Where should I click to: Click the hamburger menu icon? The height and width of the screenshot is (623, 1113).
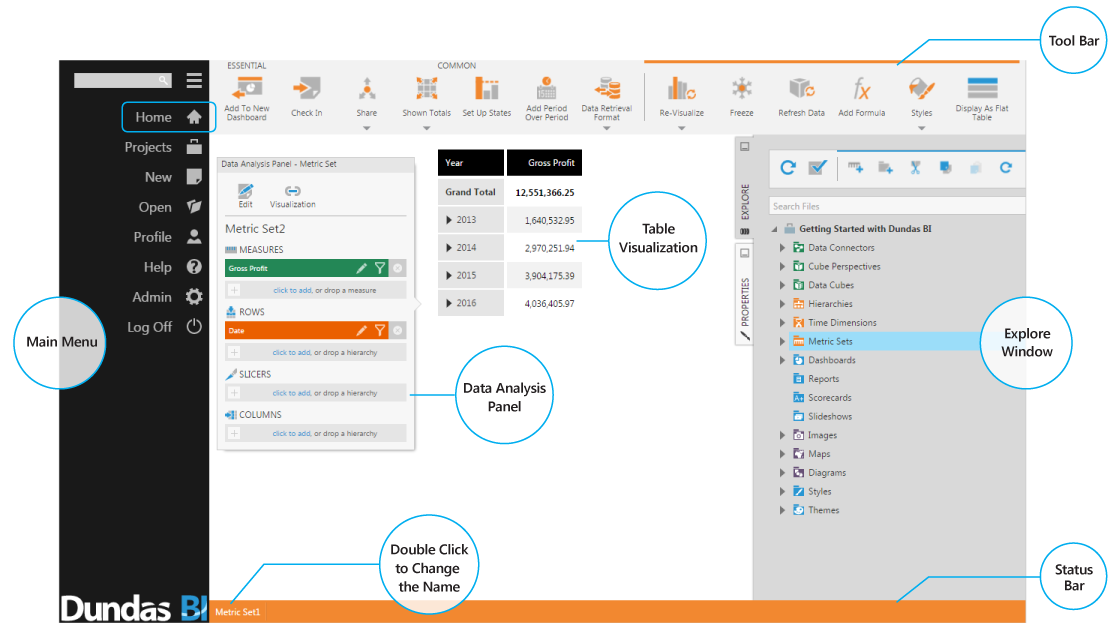[194, 81]
